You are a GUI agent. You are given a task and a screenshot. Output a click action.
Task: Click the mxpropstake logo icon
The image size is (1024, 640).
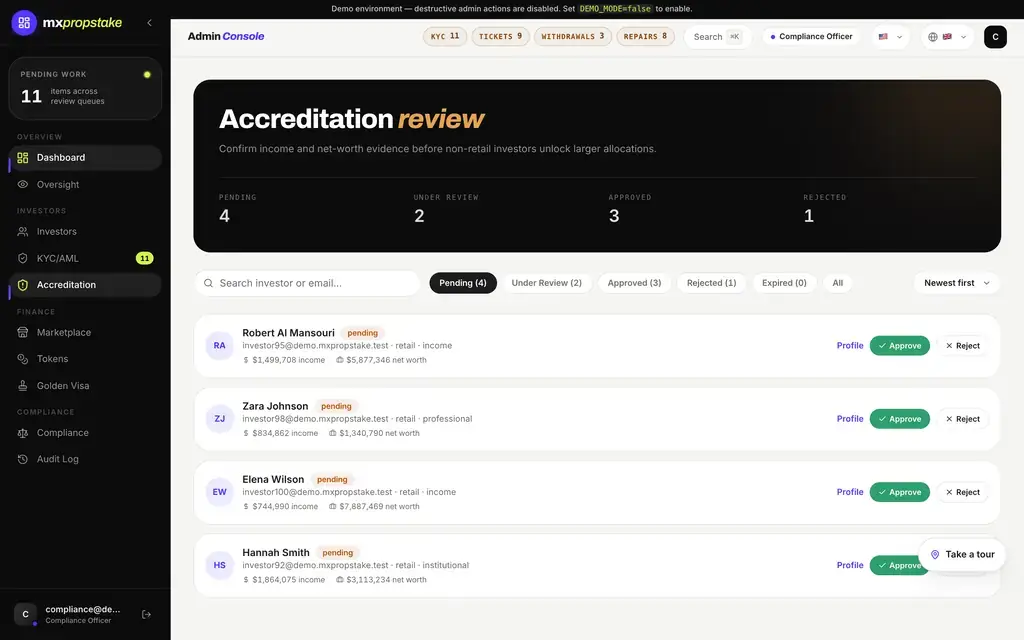tap(24, 23)
